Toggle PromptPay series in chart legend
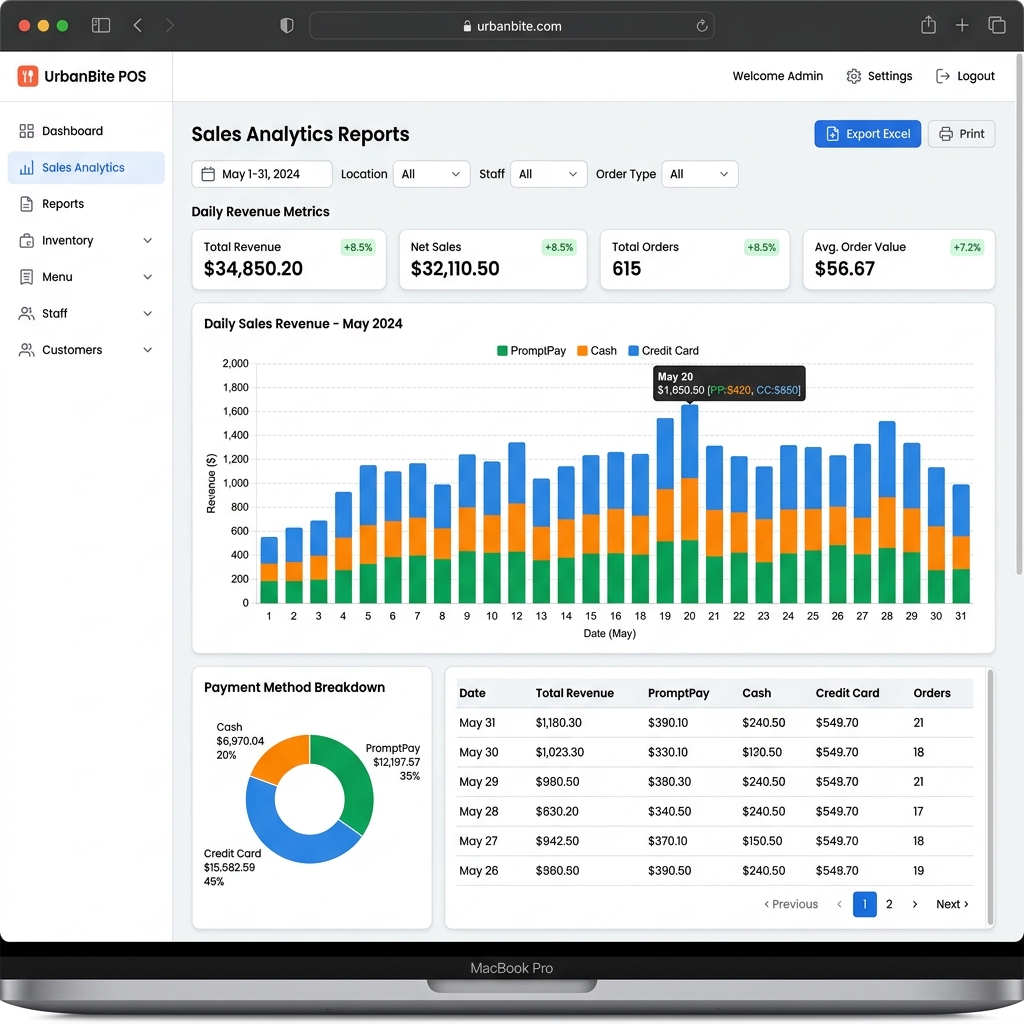Screen dimensions: 1024x1024 point(532,351)
